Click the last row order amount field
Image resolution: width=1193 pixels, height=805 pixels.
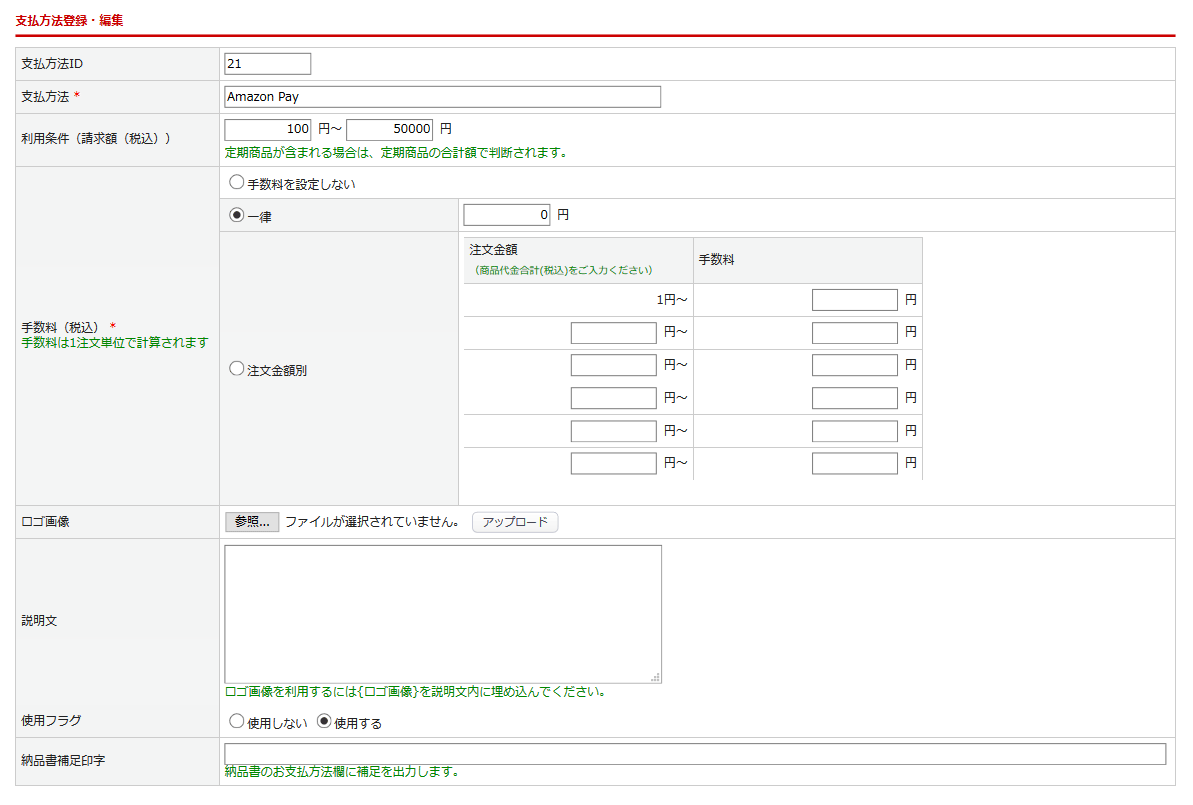click(x=614, y=464)
